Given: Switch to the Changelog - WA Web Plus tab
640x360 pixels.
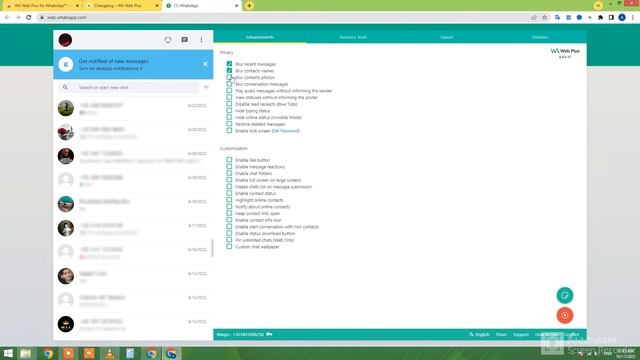Looking at the screenshot, I should tap(122, 6).
